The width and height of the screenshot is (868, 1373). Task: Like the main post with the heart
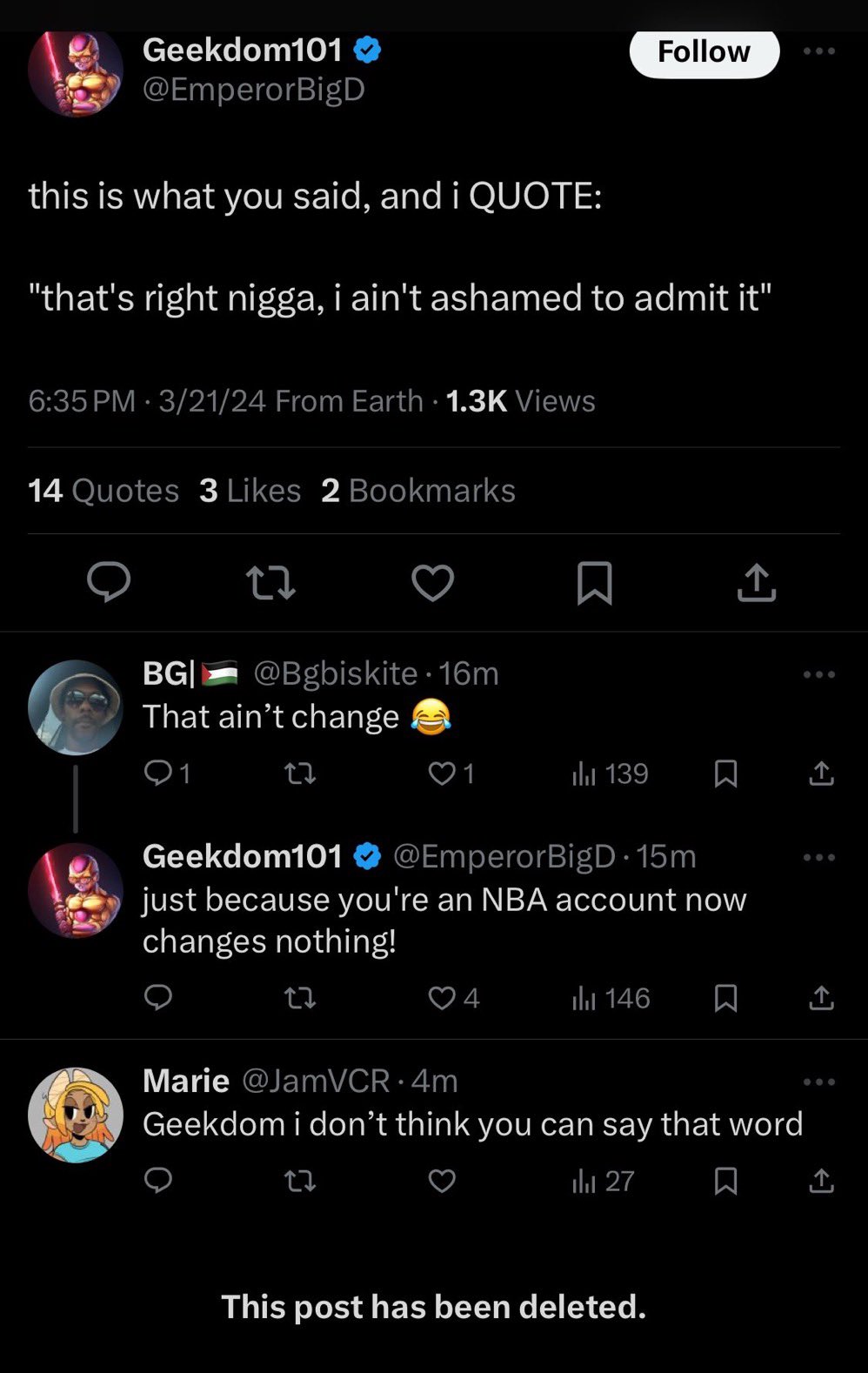(432, 582)
